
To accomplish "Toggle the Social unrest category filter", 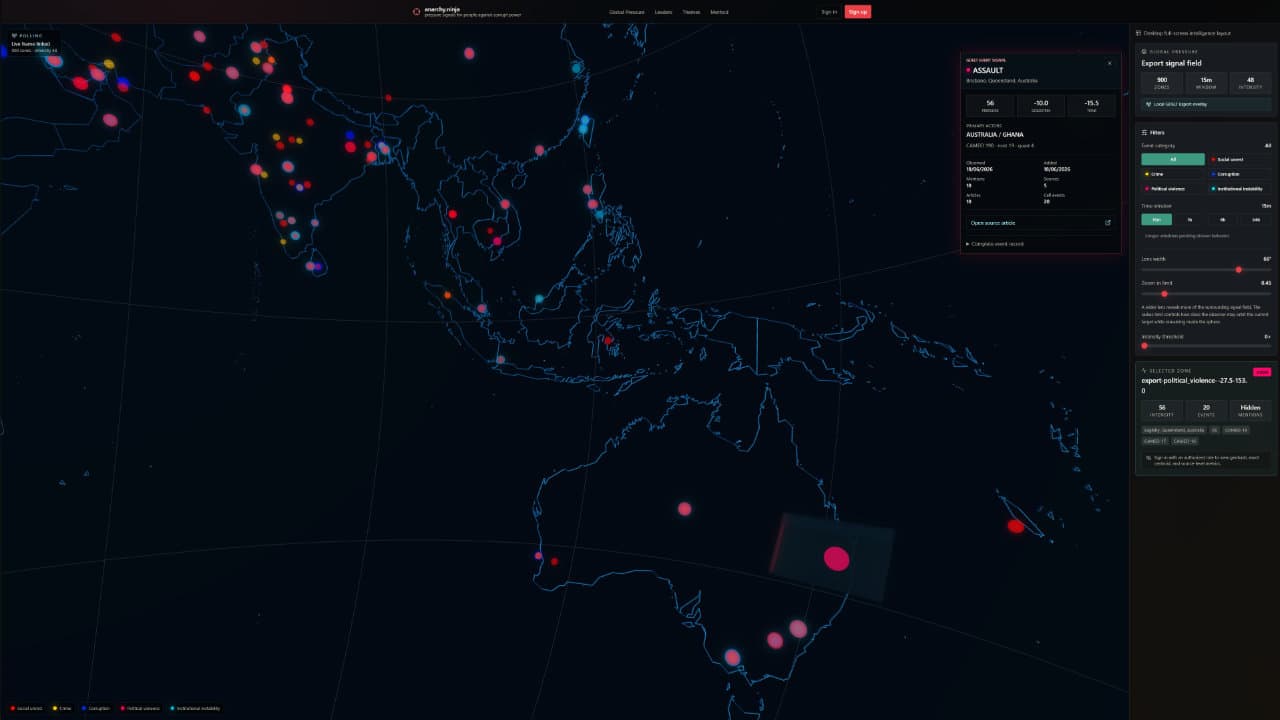I will click(x=1239, y=159).
